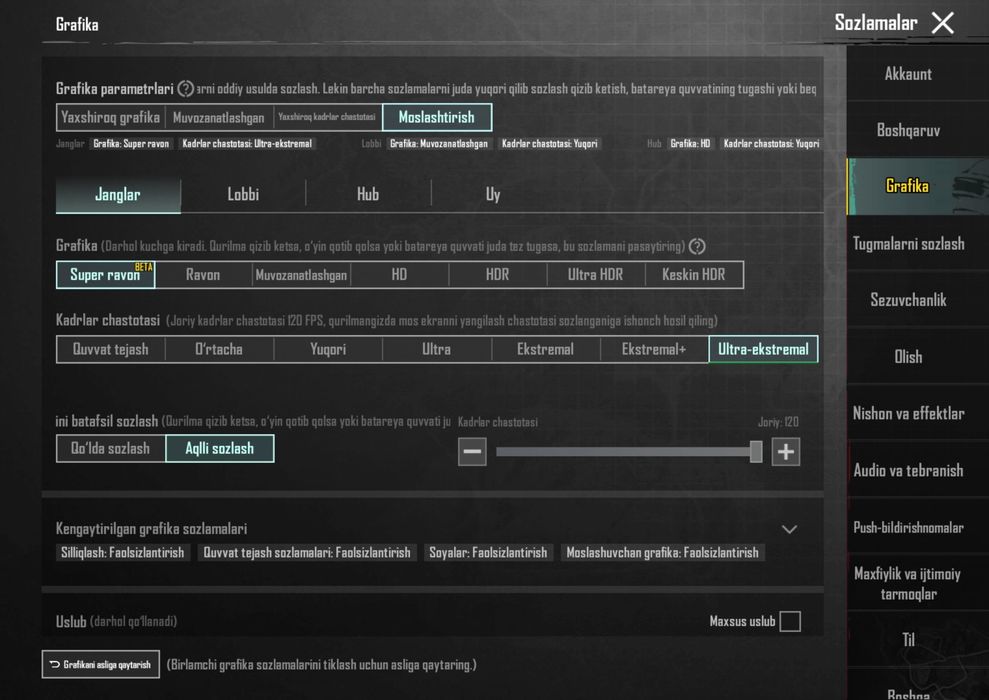
Task: Click Soyalar: Faolsizlantirish tag
Action: 488,553
